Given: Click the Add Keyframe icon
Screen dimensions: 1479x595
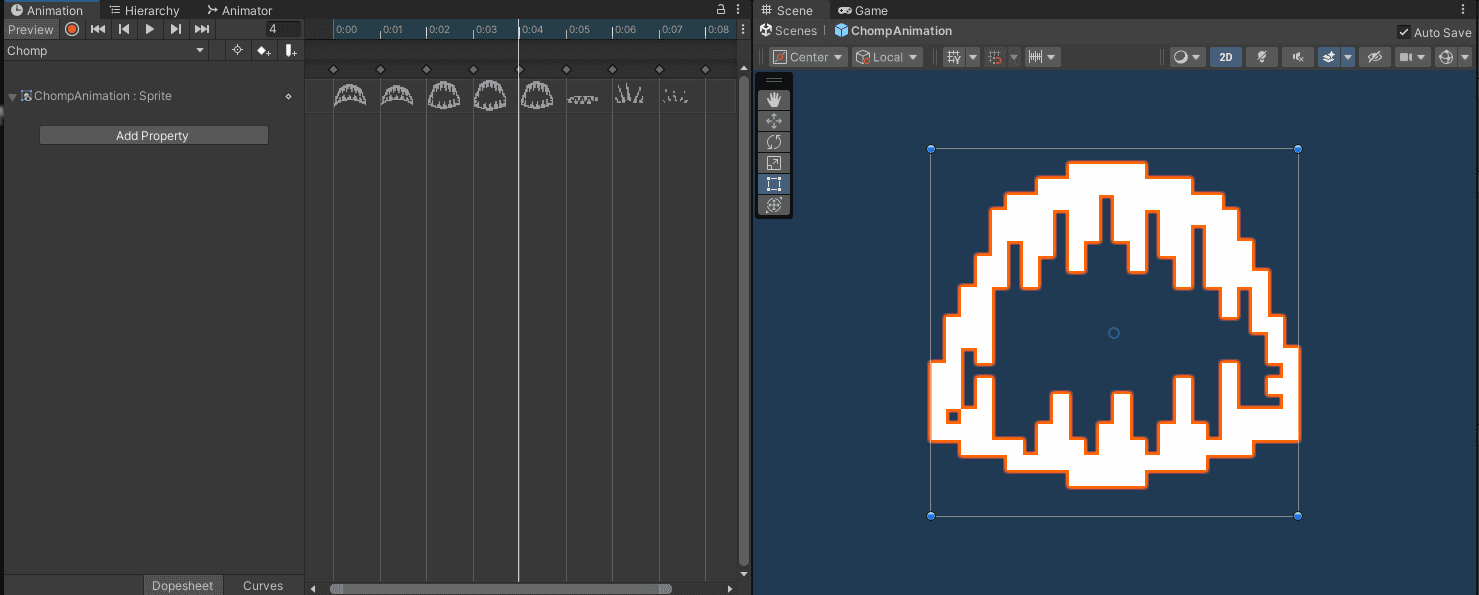Looking at the screenshot, I should (x=263, y=50).
